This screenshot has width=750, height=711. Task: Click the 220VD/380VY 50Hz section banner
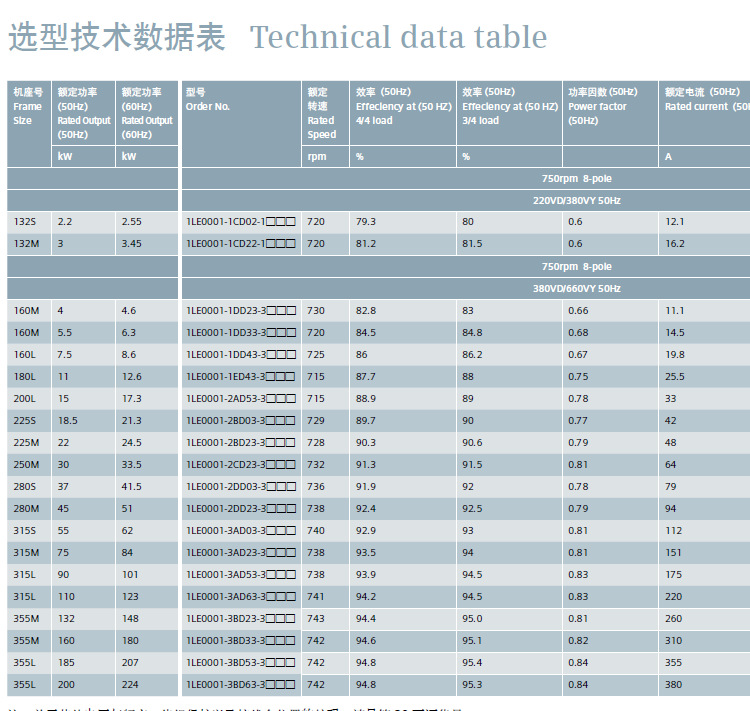(466, 200)
